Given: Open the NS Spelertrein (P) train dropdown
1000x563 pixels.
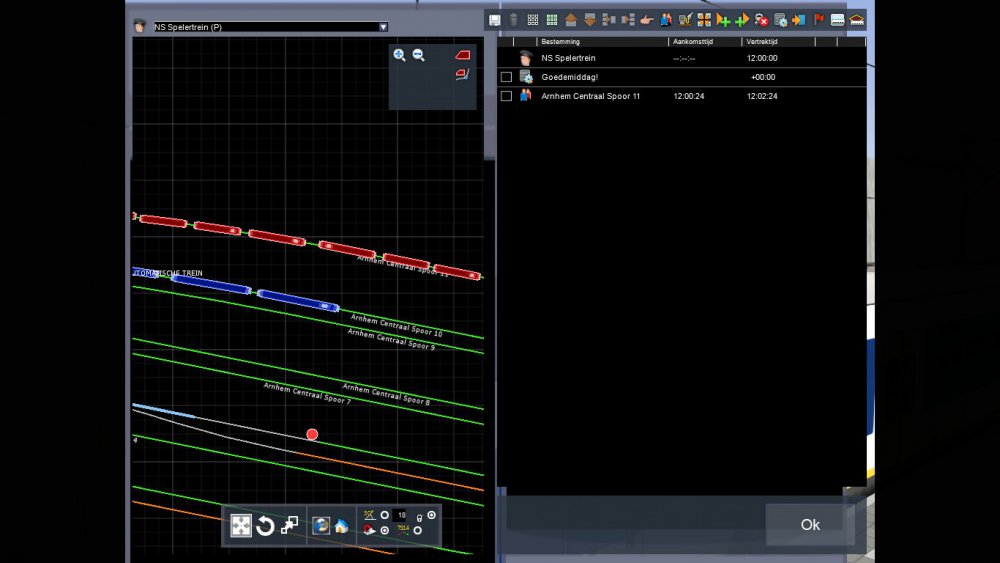Looking at the screenshot, I should (382, 27).
